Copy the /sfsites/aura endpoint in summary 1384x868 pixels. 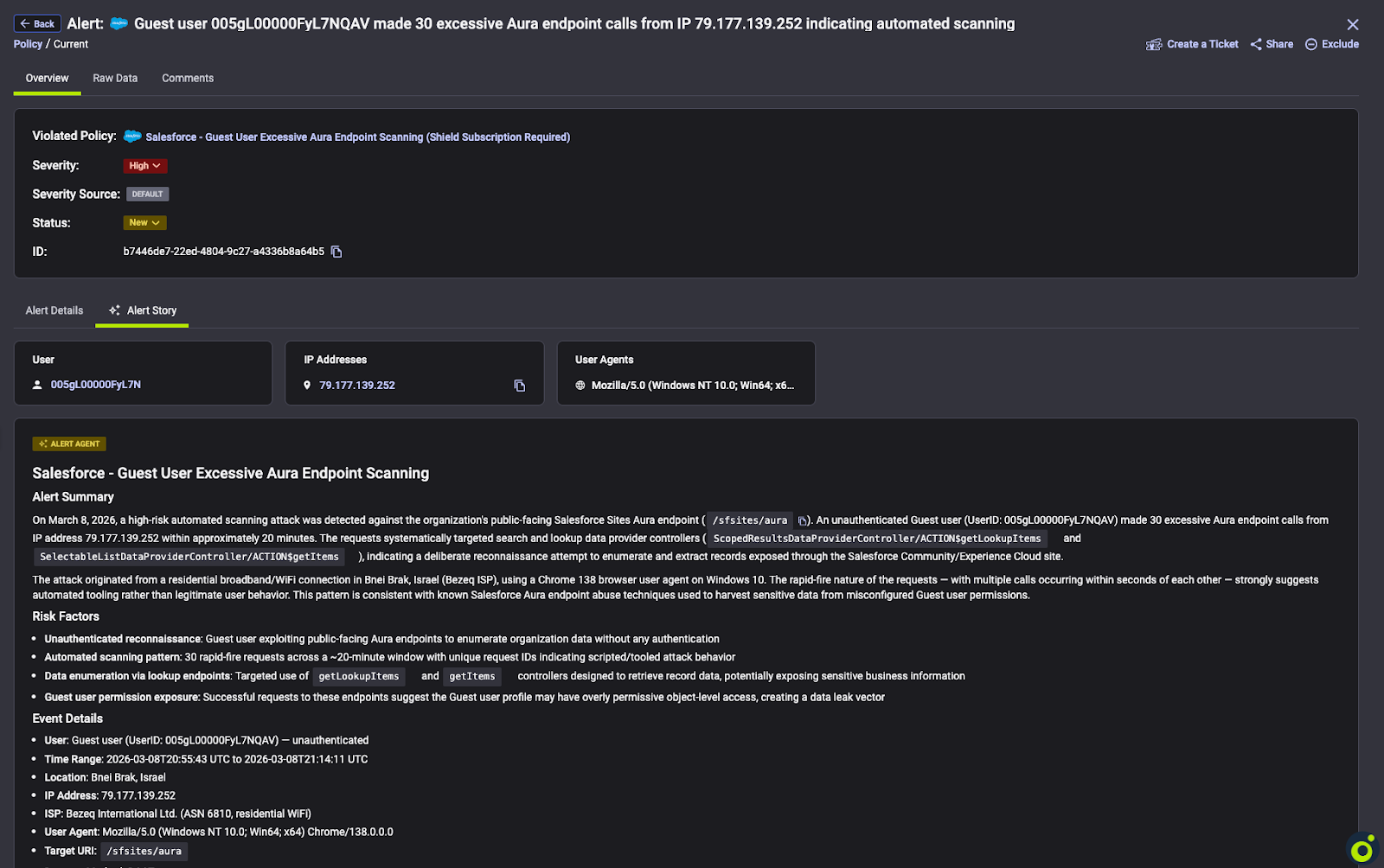(803, 520)
